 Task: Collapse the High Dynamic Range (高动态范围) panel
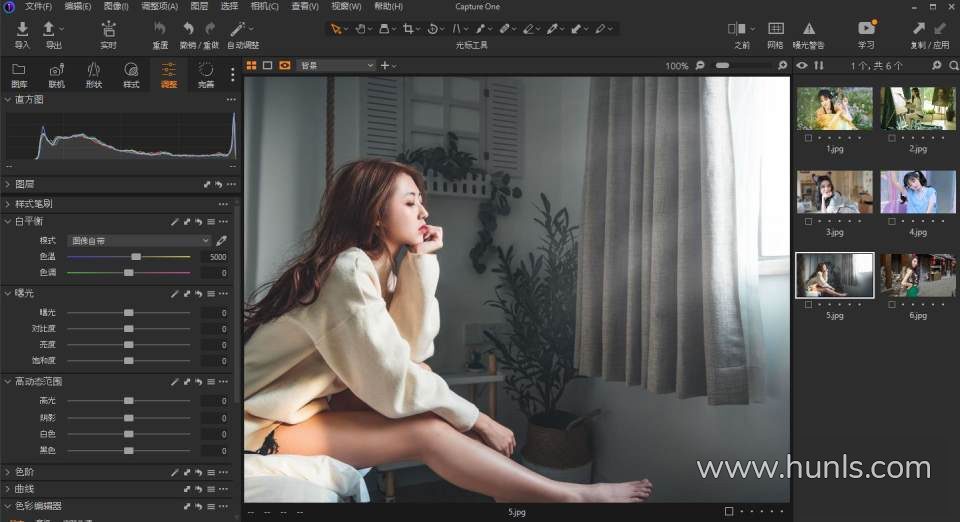[7, 382]
